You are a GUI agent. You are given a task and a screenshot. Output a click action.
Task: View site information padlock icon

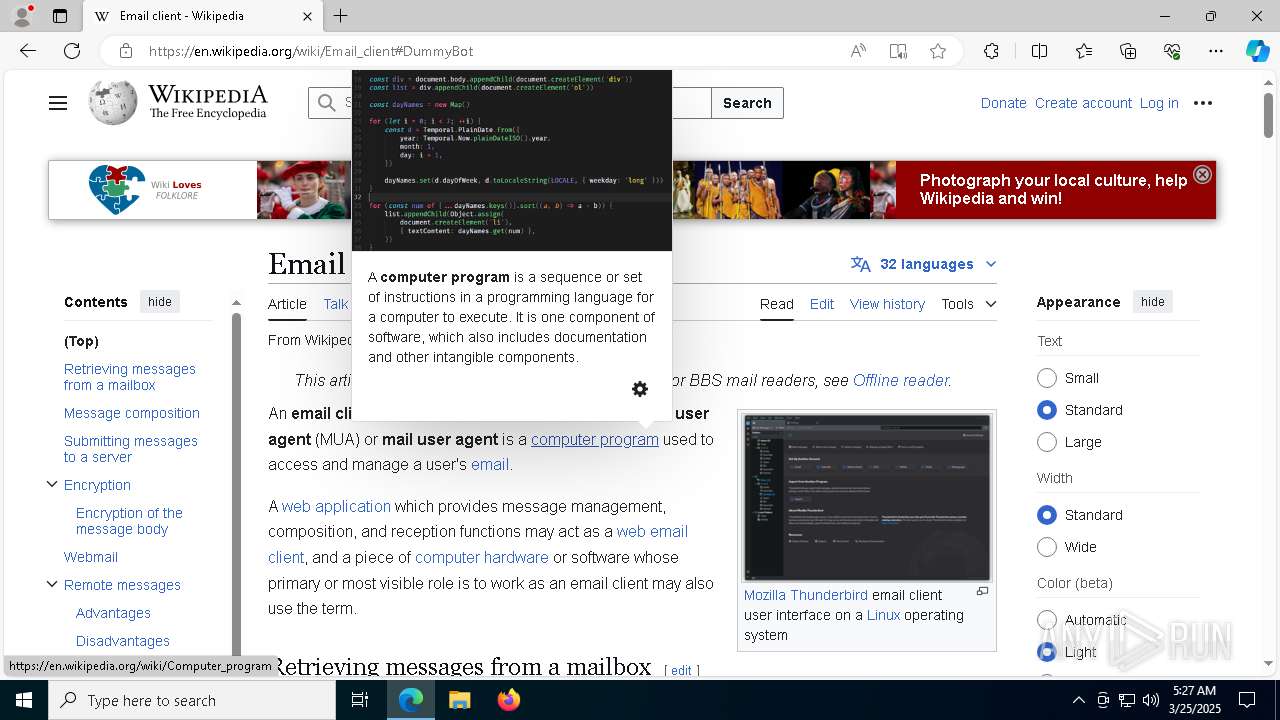tap(125, 51)
